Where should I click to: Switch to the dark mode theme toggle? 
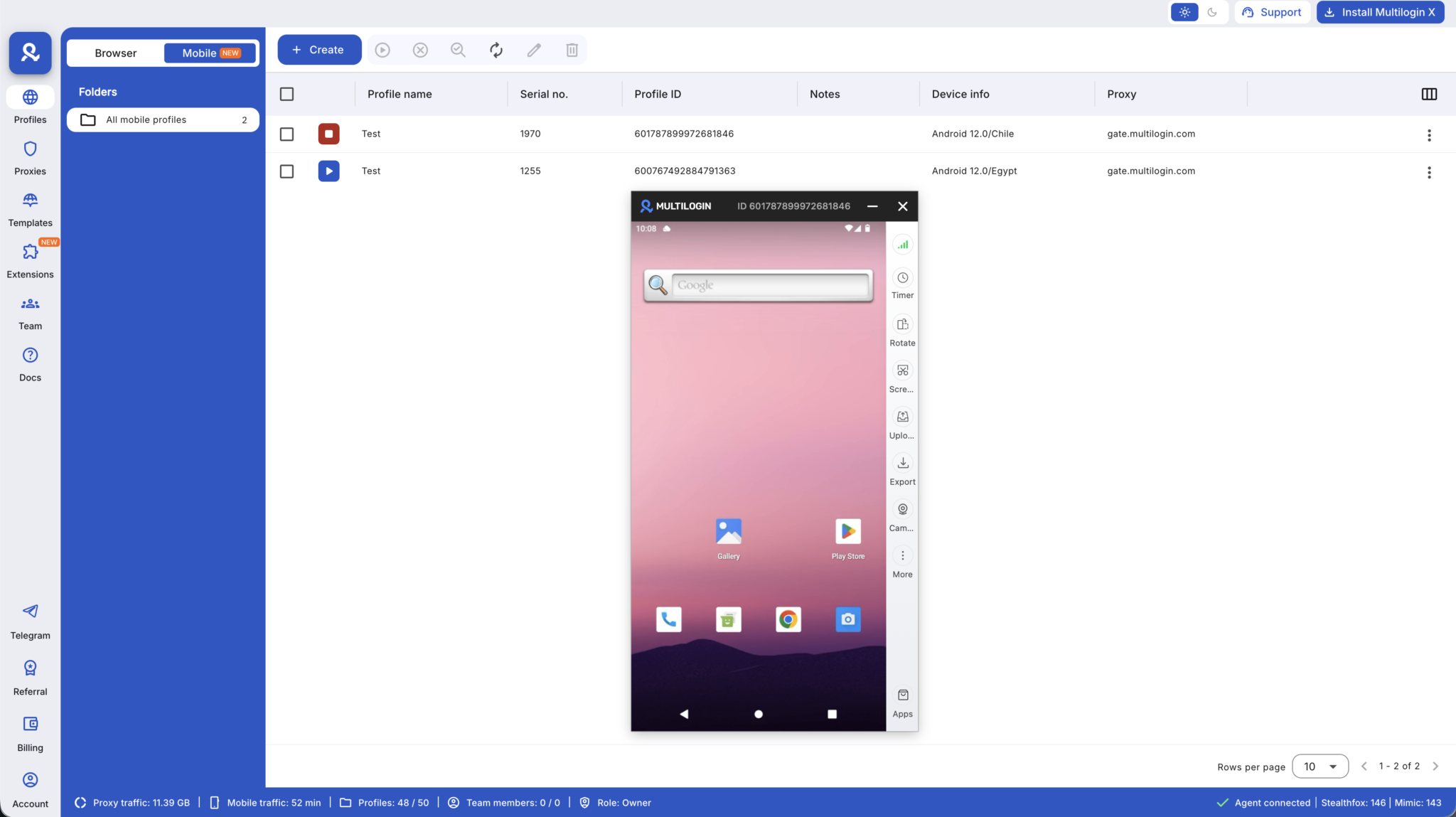coord(1212,12)
